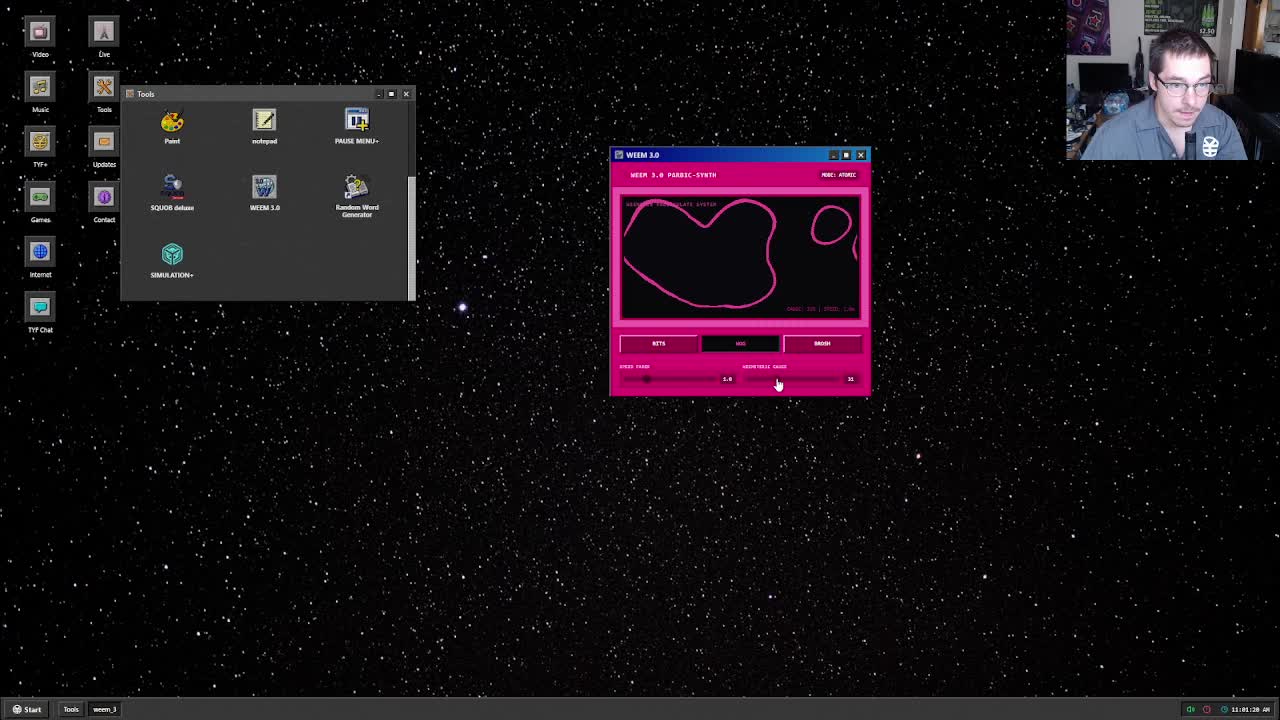The image size is (1280, 720).
Task: Click the right-hand slider in WEEM
Action: click(x=794, y=379)
